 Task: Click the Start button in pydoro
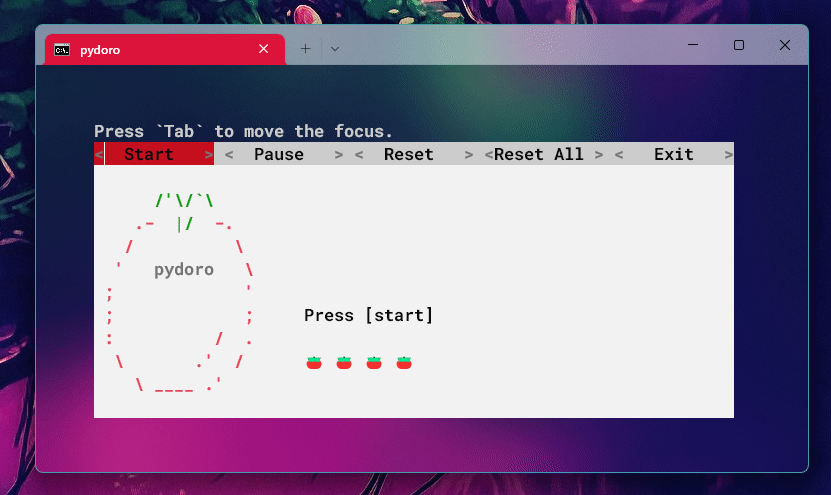154,154
